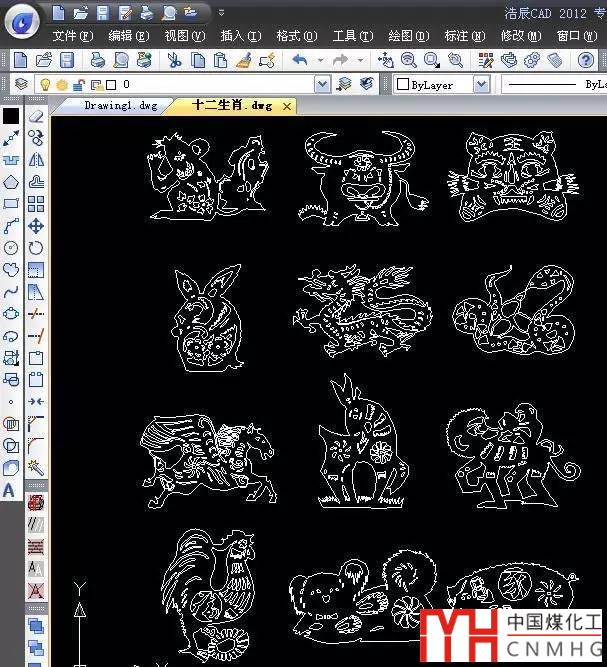Select the ox zodiac drawing
607x667 pixels.
361,178
